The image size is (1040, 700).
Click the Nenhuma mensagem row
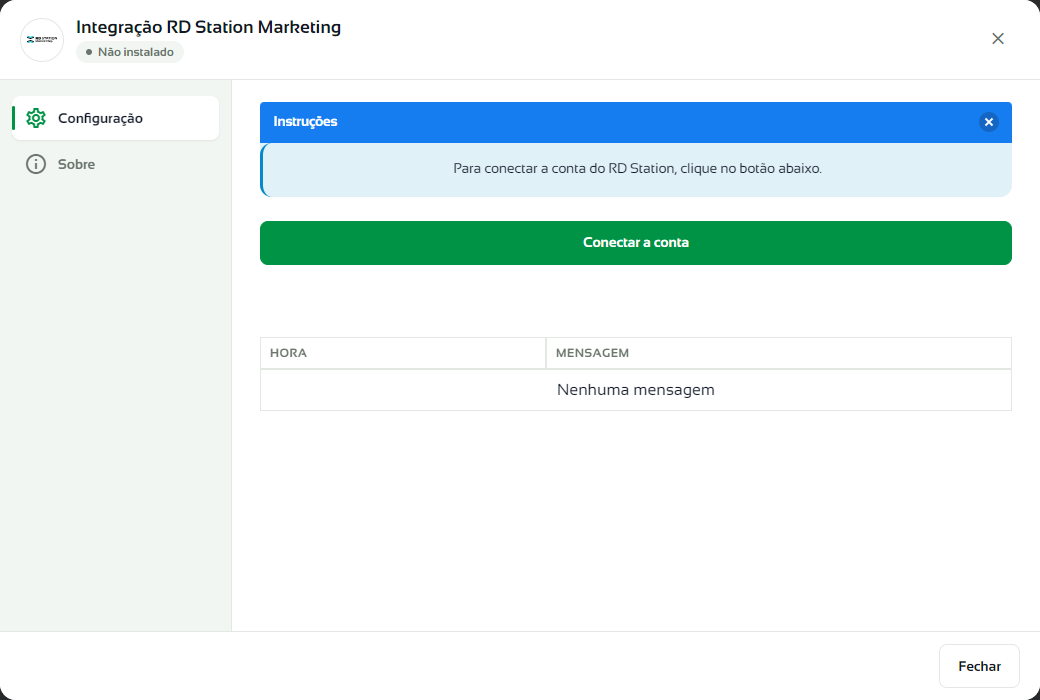pyautogui.click(x=635, y=390)
